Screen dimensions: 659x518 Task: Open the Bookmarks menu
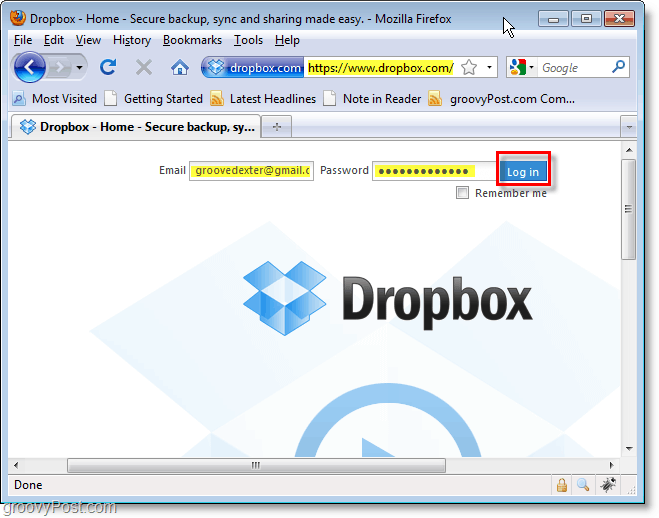click(x=192, y=40)
